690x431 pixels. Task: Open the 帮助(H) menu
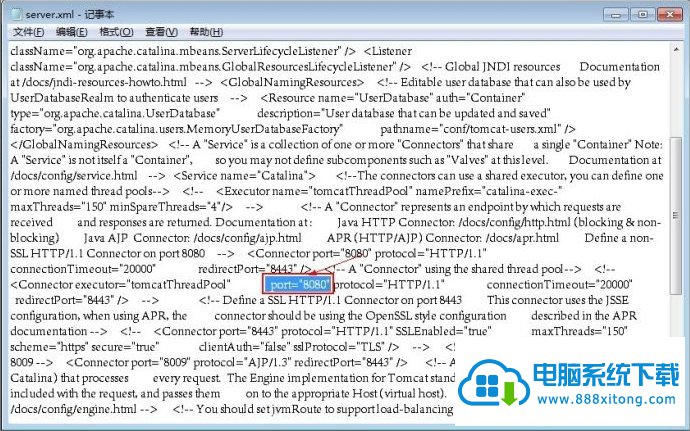206,32
